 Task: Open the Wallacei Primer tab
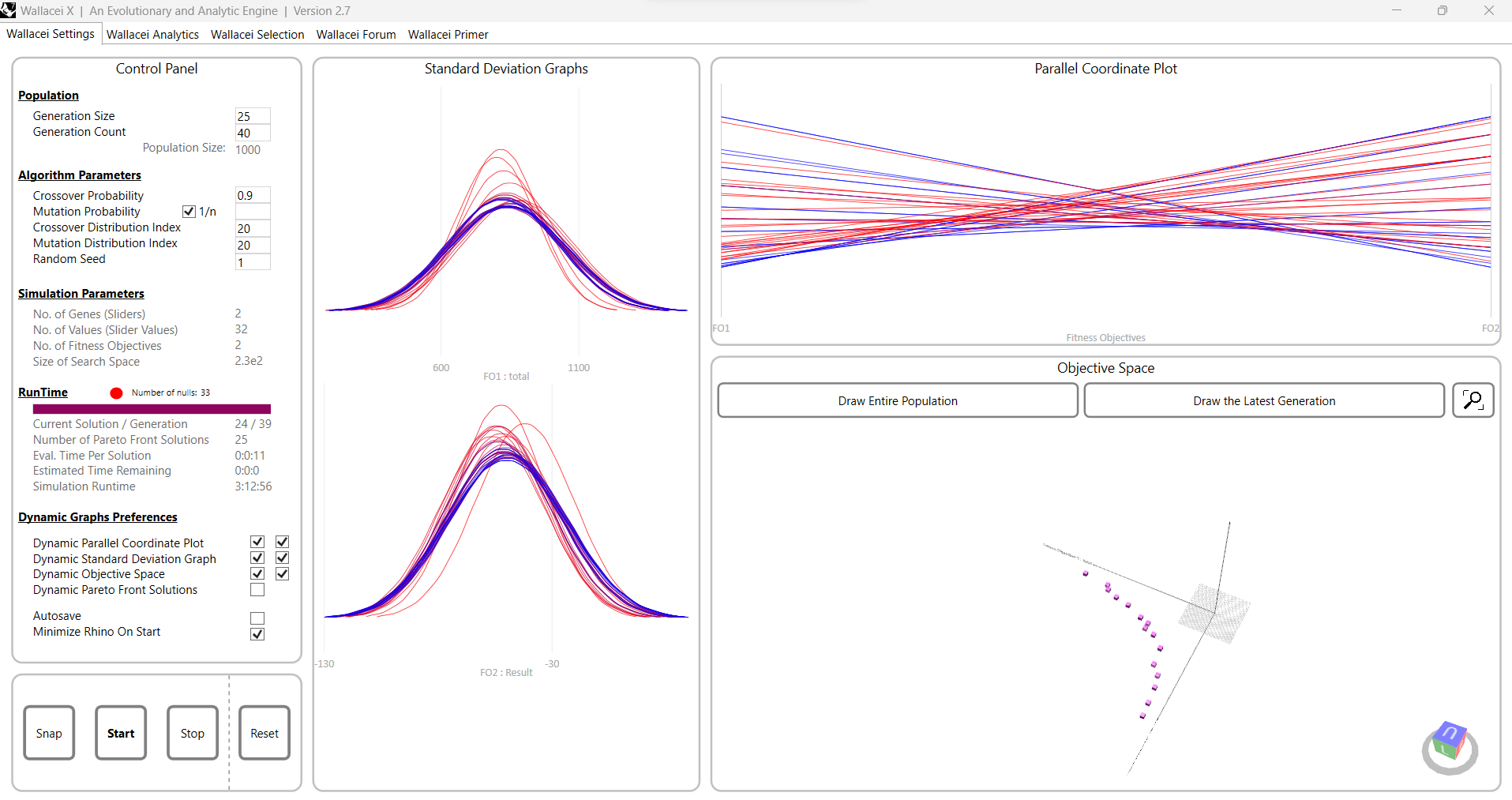pyautogui.click(x=448, y=34)
